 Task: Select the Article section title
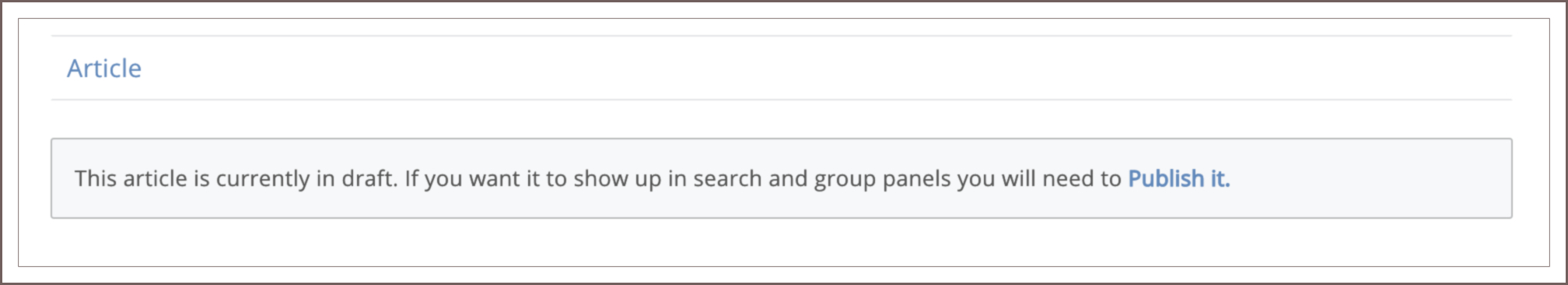pyautogui.click(x=104, y=69)
